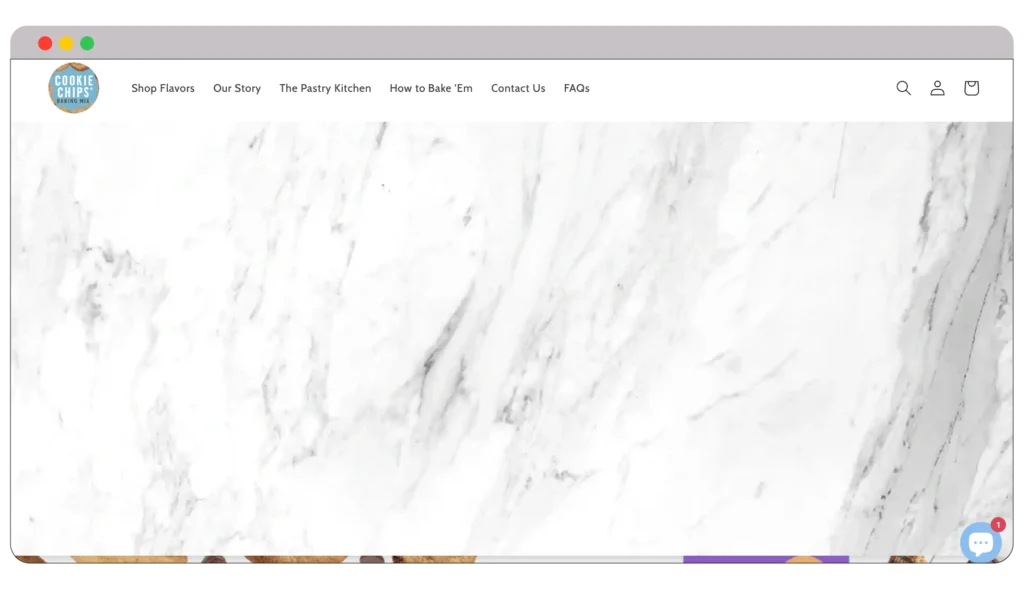1024x599 pixels.
Task: Click the yellow minimize window dot
Action: tap(66, 43)
